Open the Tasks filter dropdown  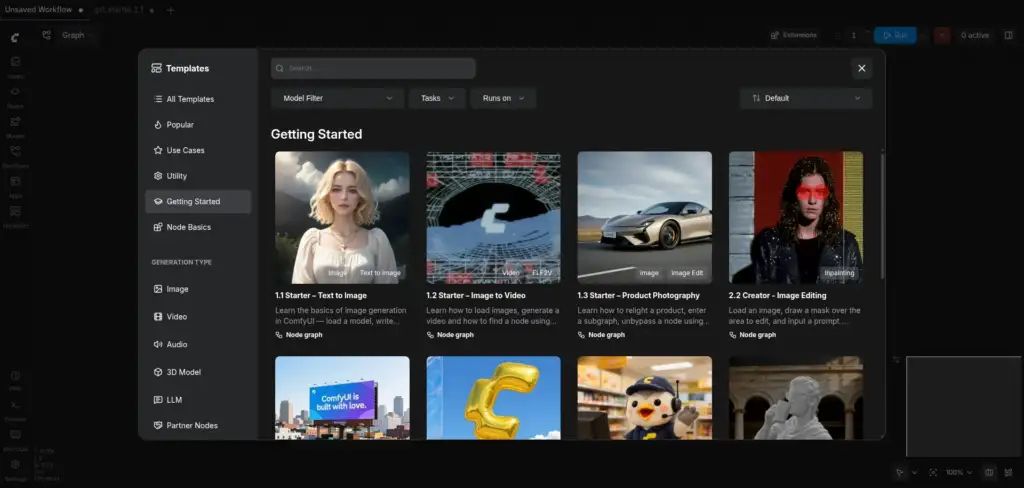coord(437,98)
